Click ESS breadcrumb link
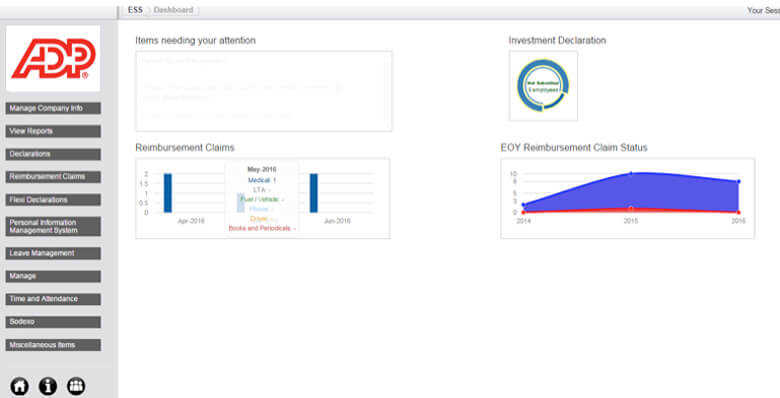 [x=135, y=10]
